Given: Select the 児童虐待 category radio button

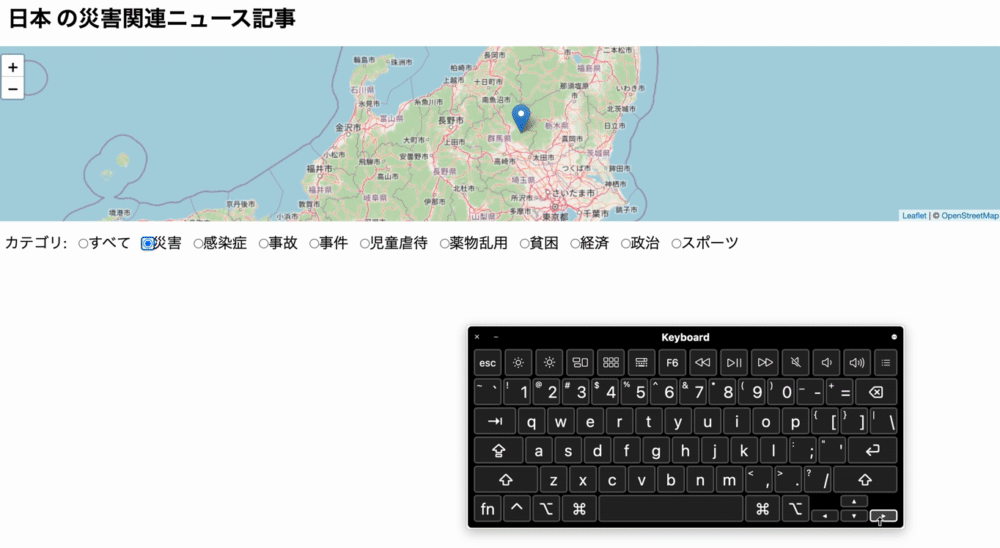Looking at the screenshot, I should [364, 244].
